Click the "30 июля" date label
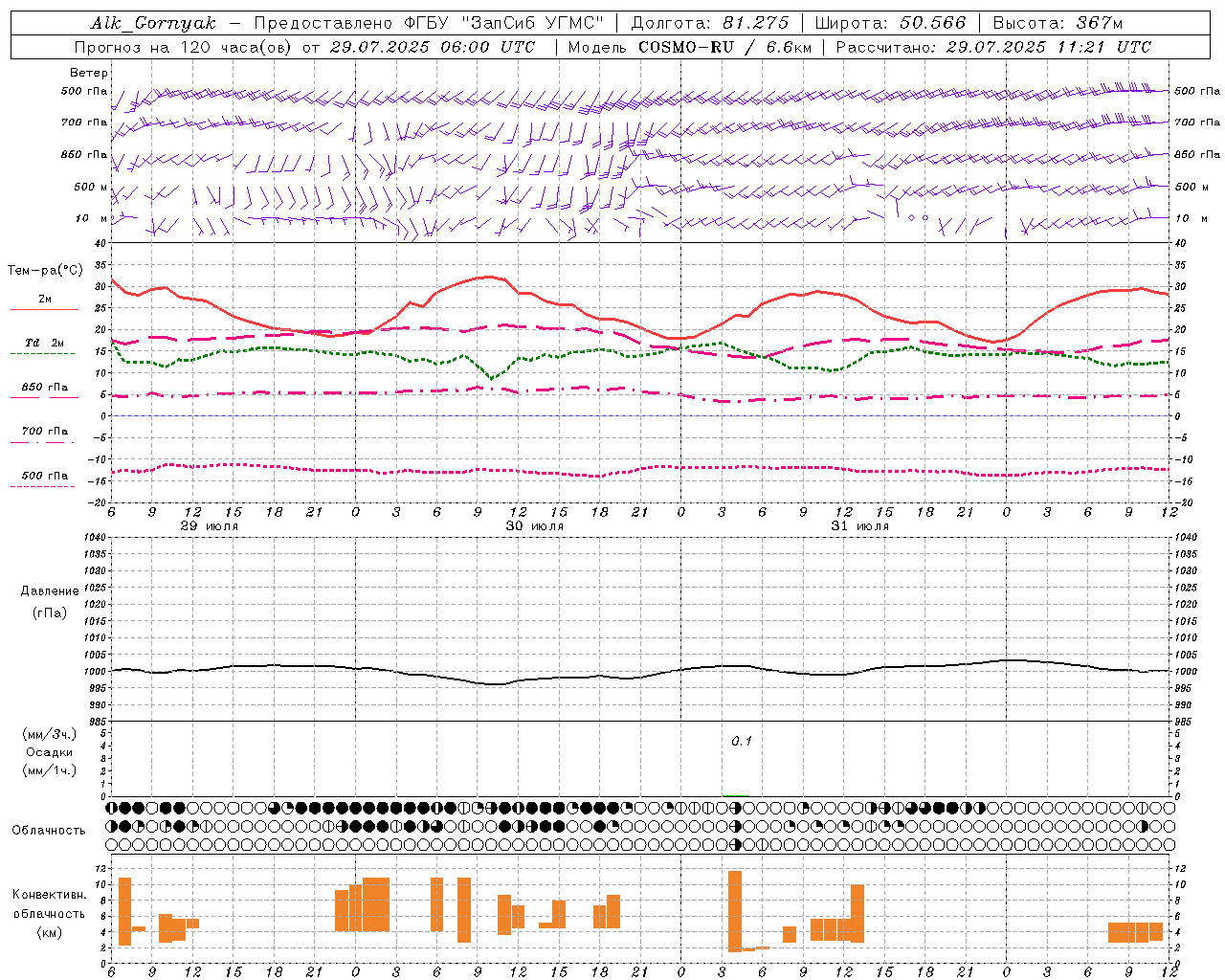This screenshot has width=1225, height=980. pyautogui.click(x=535, y=526)
